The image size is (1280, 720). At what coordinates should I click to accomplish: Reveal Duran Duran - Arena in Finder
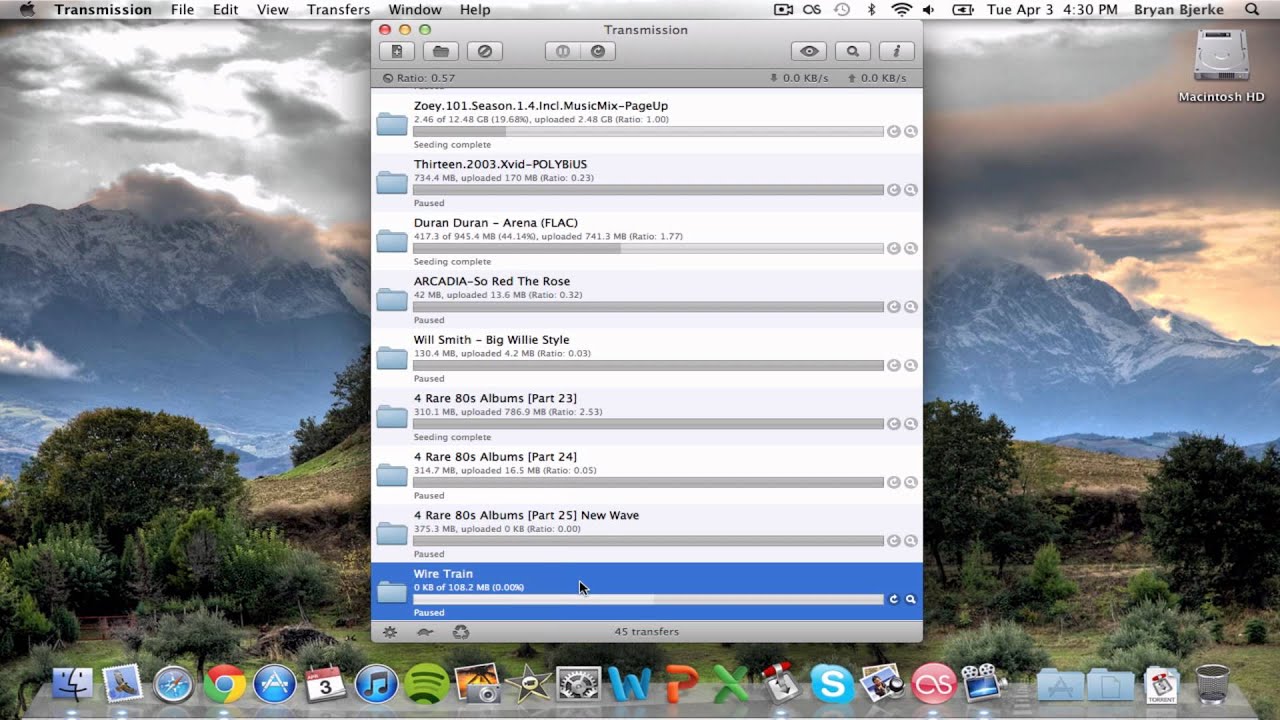click(x=911, y=248)
